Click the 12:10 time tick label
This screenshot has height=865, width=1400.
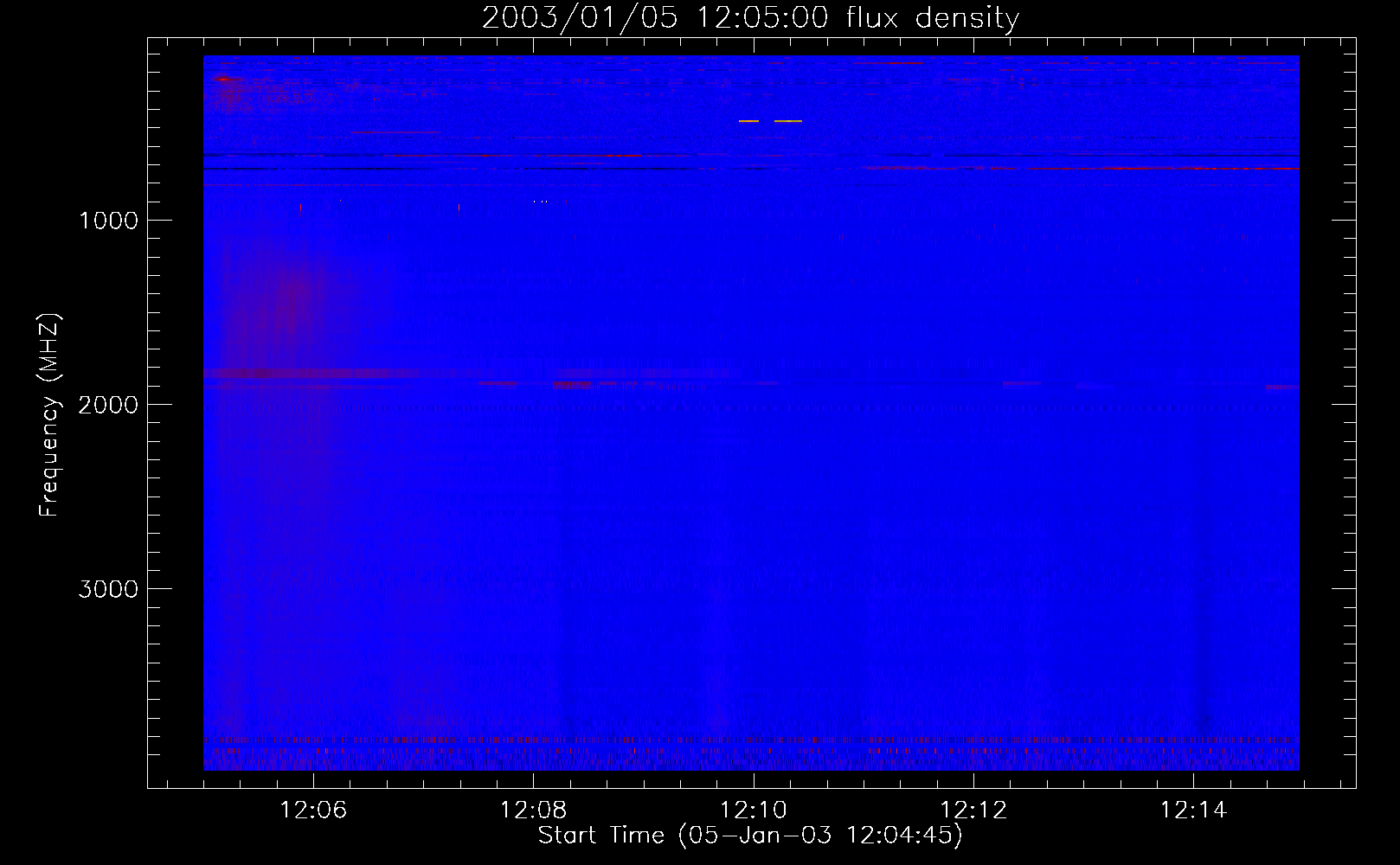pyautogui.click(x=754, y=810)
